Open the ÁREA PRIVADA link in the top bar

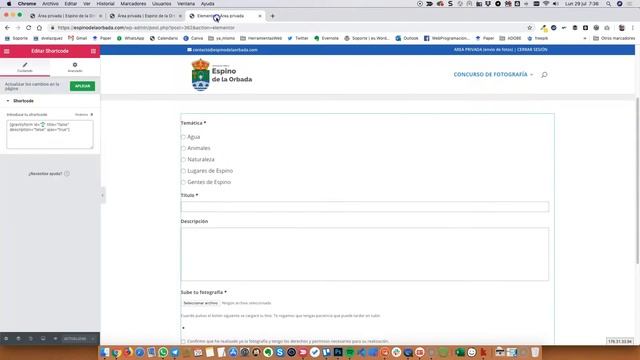(483, 50)
